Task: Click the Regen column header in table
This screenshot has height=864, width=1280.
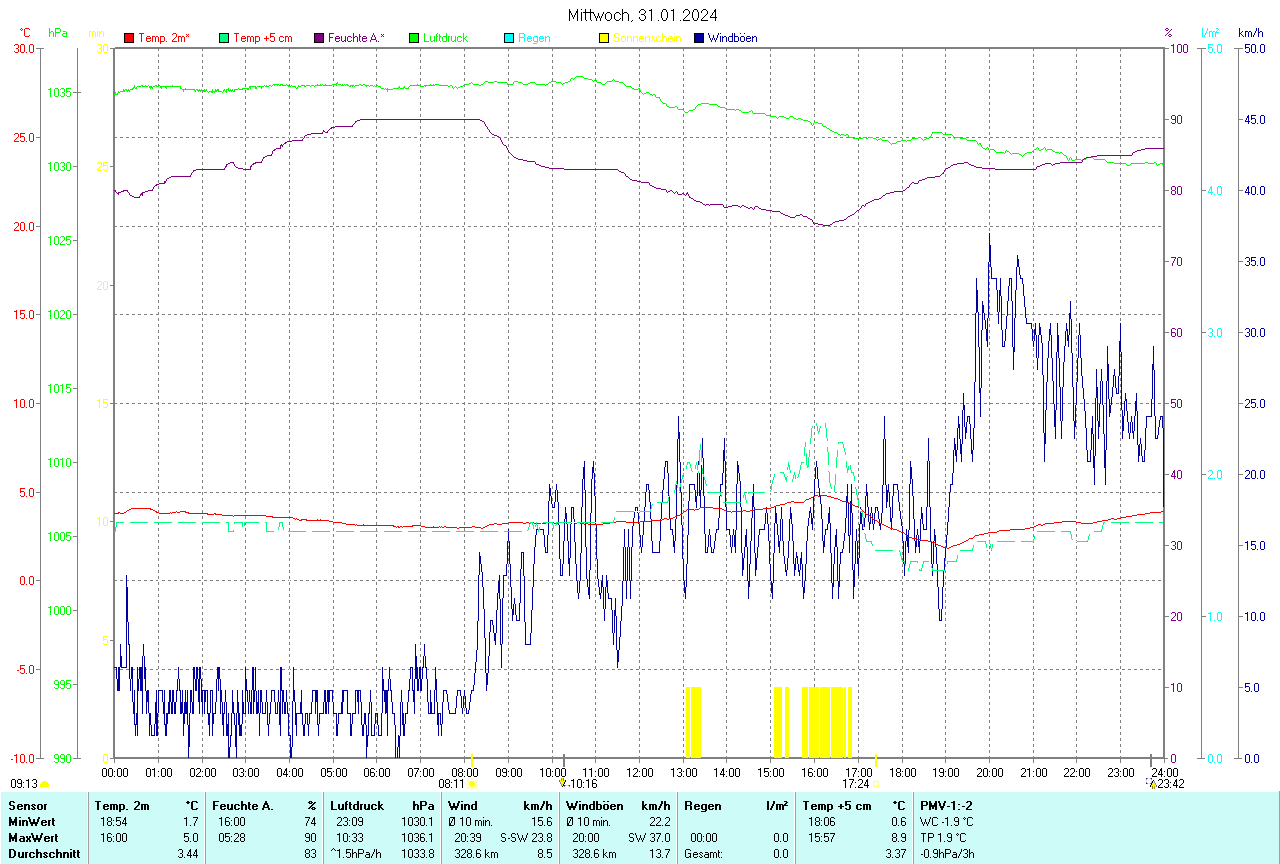Action: pos(704,805)
